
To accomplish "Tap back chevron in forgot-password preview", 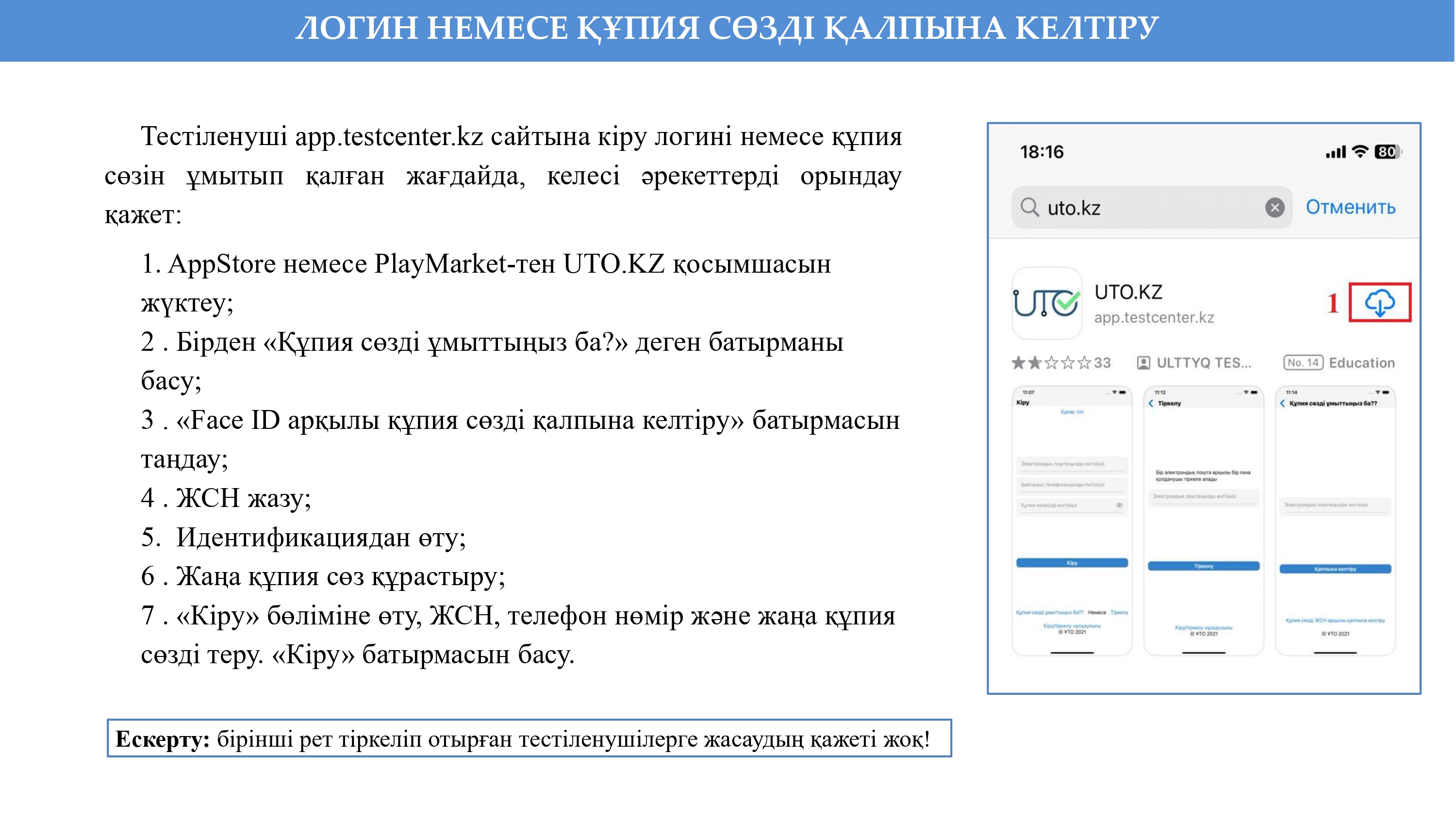I will tap(1282, 404).
